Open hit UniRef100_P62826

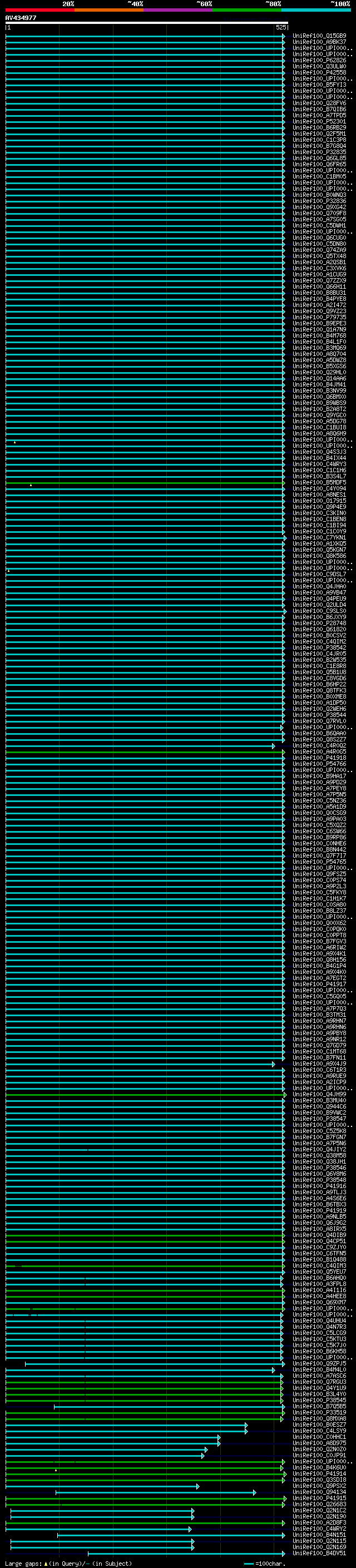click(x=319, y=60)
